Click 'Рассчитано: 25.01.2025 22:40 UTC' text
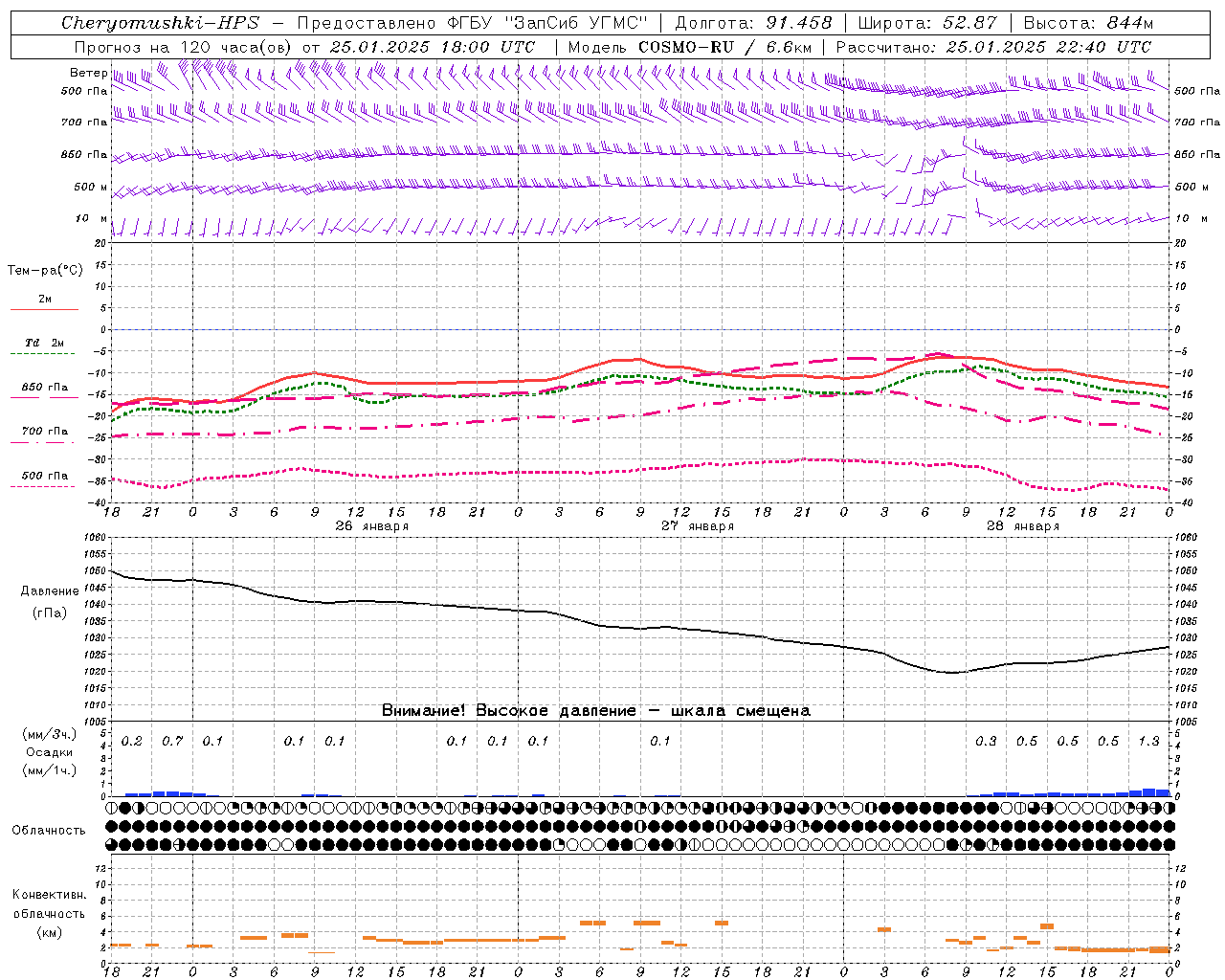Image resolution: width=1225 pixels, height=980 pixels. 993,47
